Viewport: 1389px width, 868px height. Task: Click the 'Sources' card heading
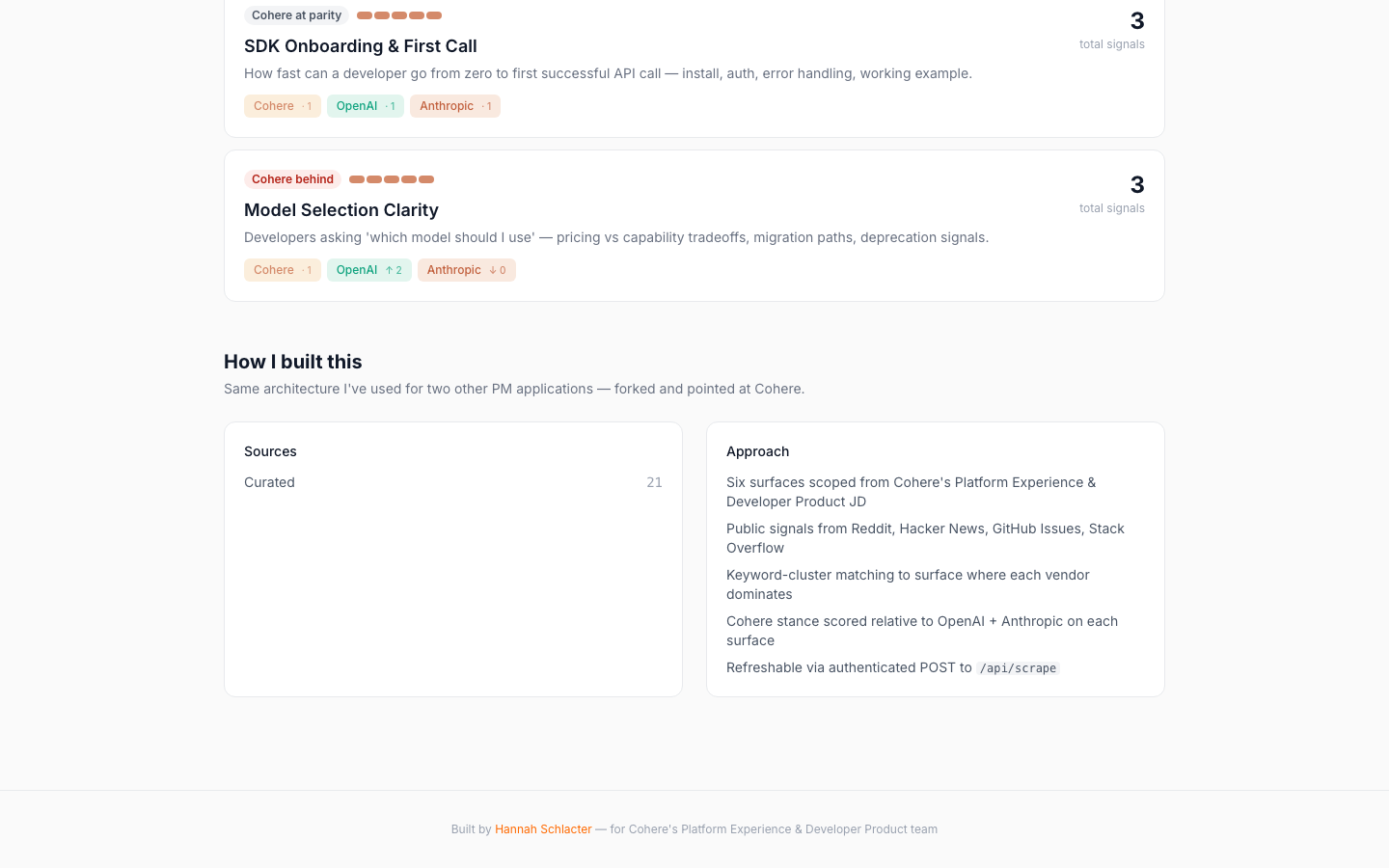(x=270, y=451)
